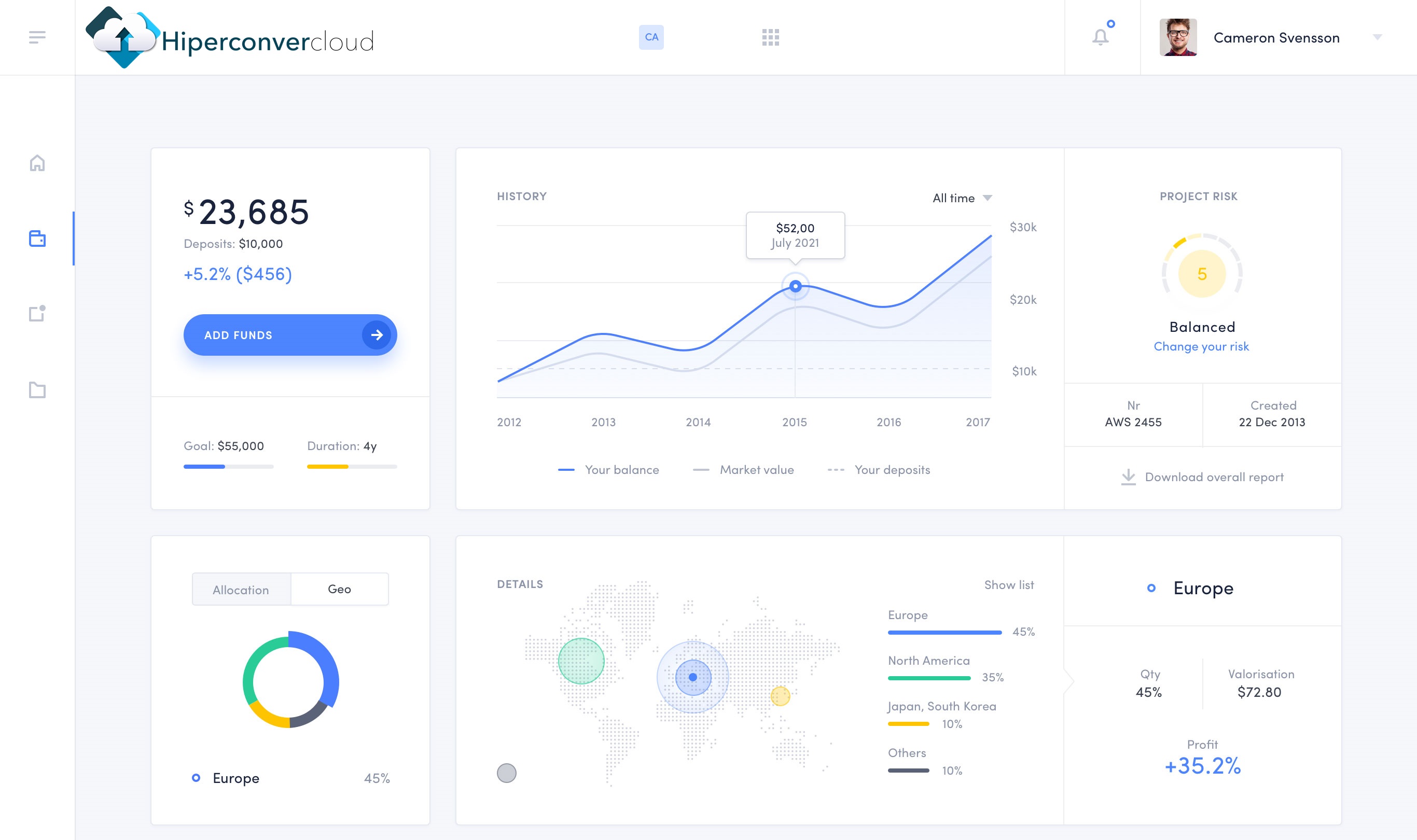Open the notes icon with dot in sidebar
The image size is (1417, 840).
(37, 313)
